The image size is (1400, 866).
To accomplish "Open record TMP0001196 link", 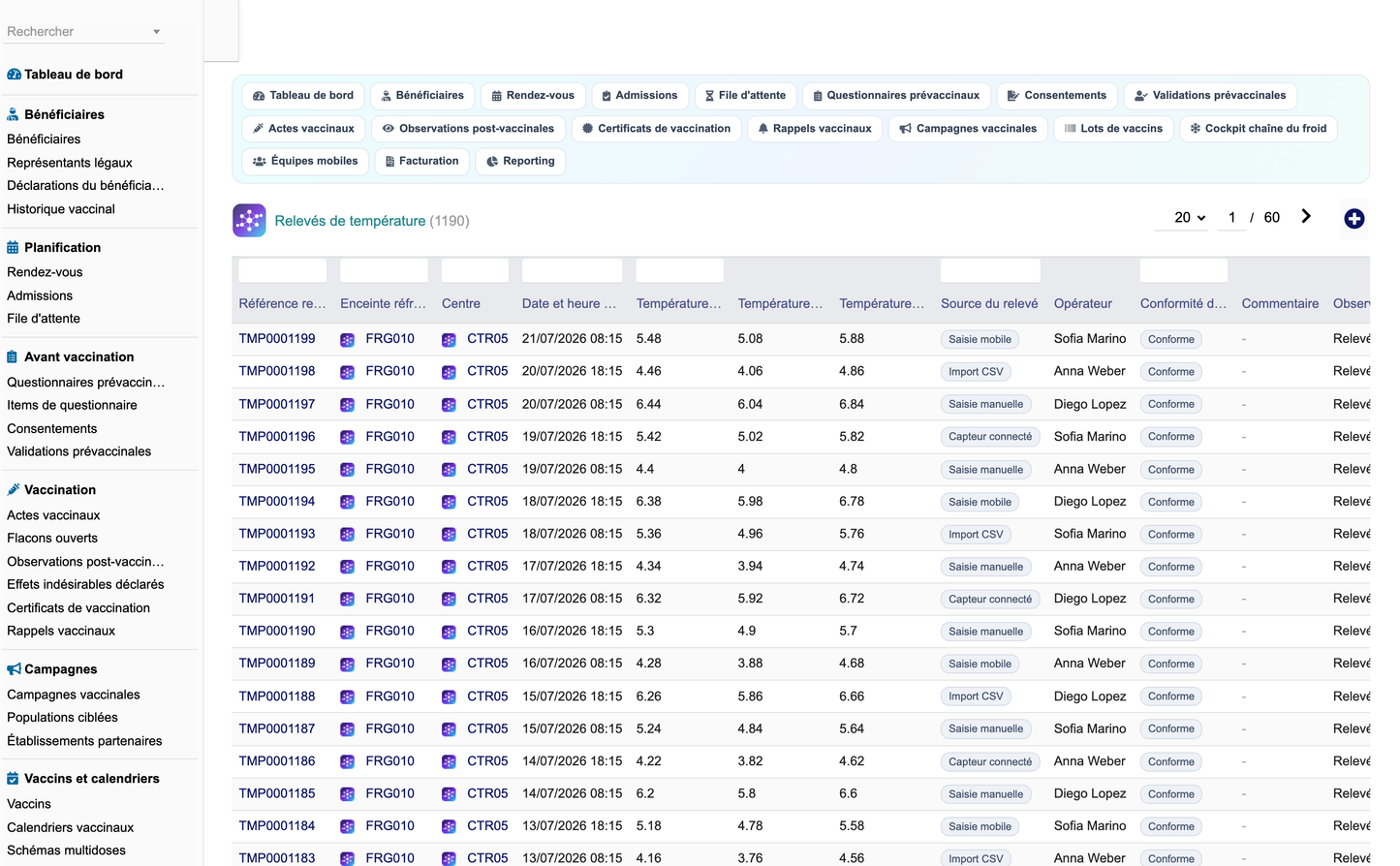I will click(277, 437).
